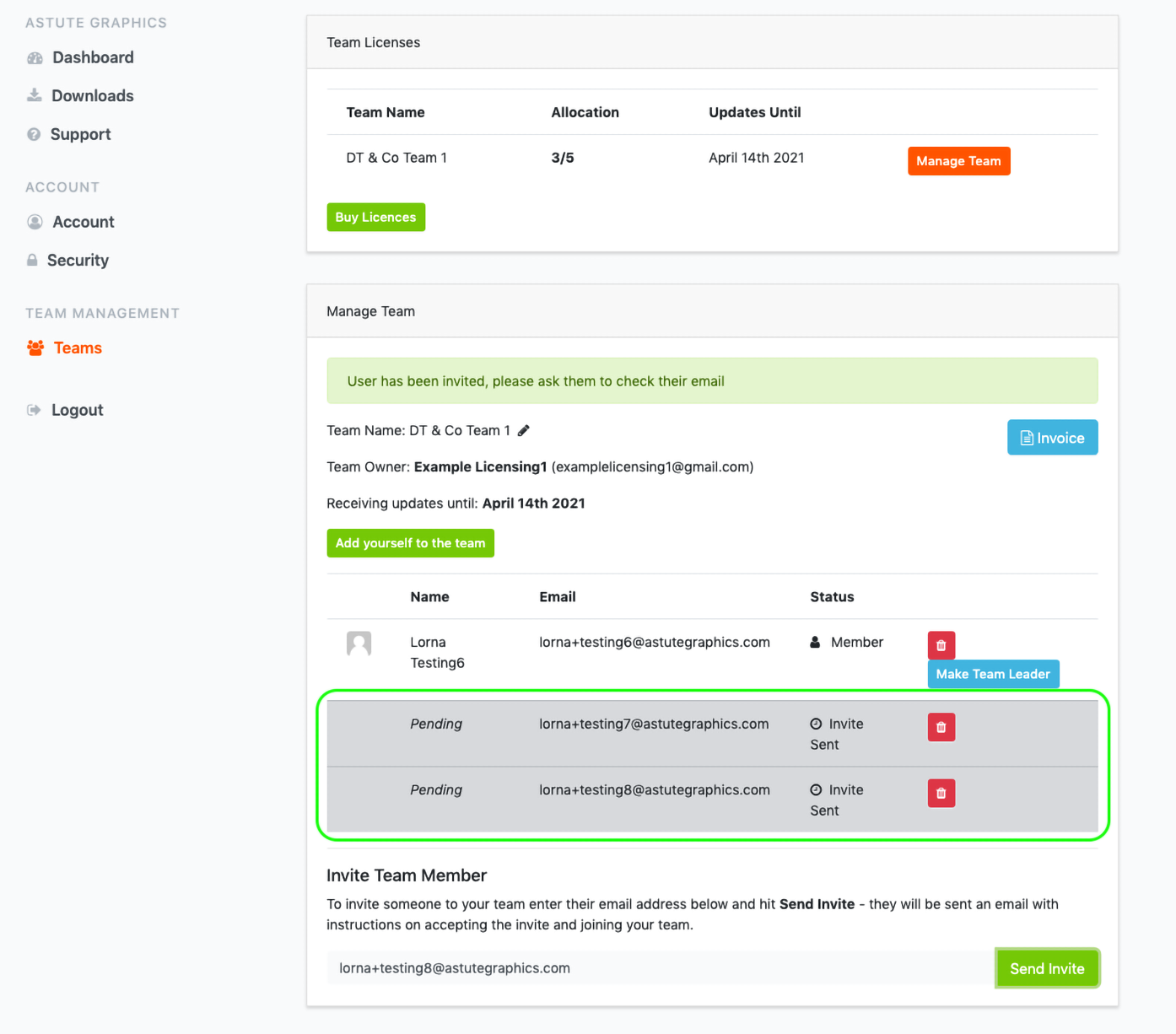Click the green Buy Licences button

pyautogui.click(x=375, y=217)
